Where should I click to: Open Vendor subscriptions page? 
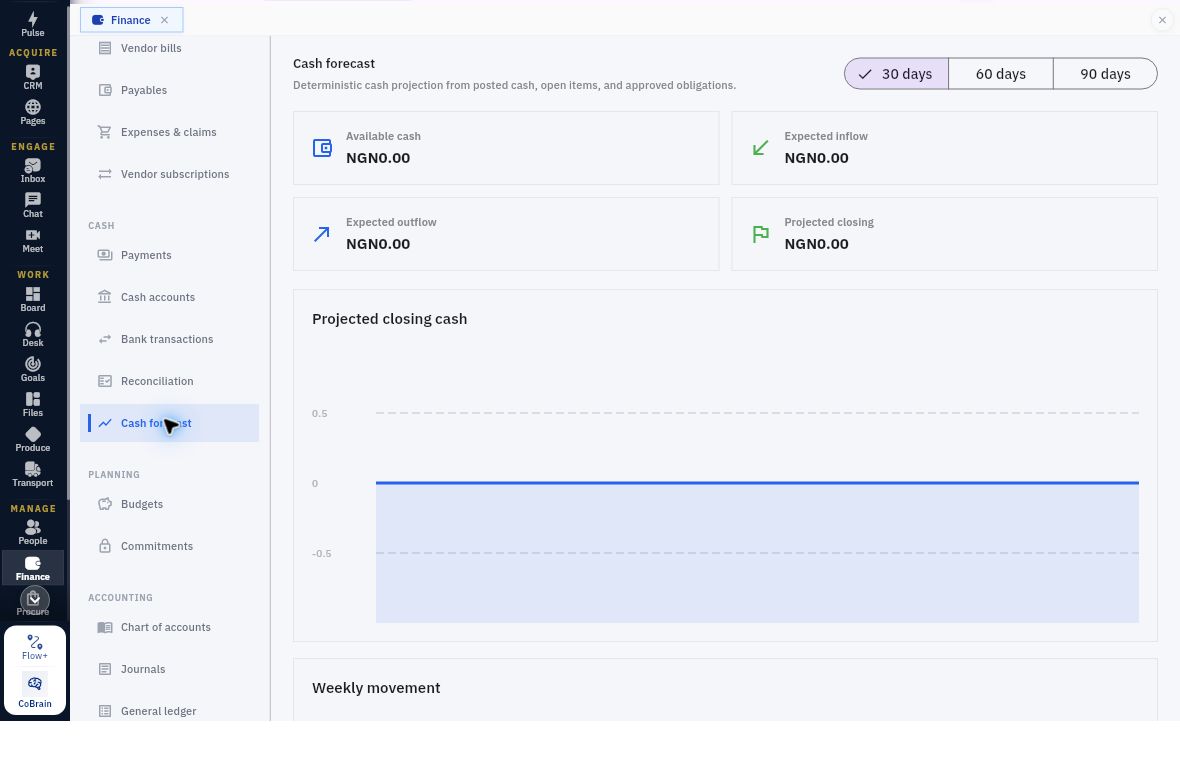point(169,175)
